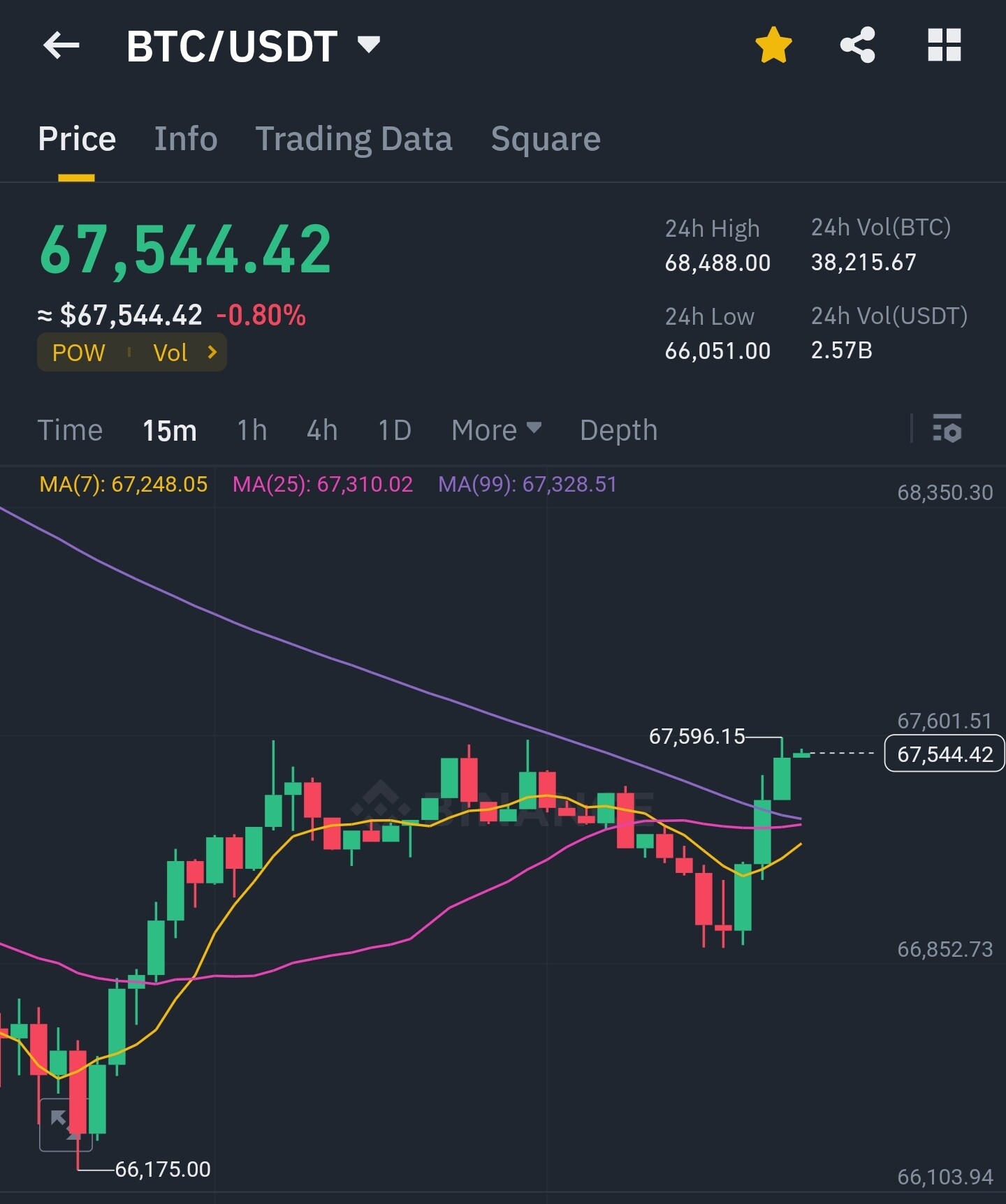The image size is (1006, 1204).
Task: Select the BTC/USDT pair title
Action: pyautogui.click(x=232, y=47)
